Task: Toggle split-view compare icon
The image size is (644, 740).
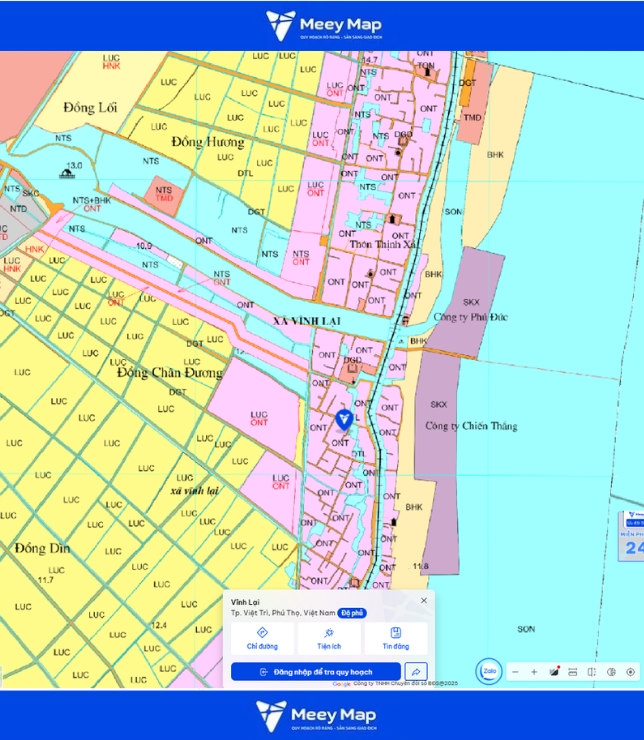Action: [592, 672]
